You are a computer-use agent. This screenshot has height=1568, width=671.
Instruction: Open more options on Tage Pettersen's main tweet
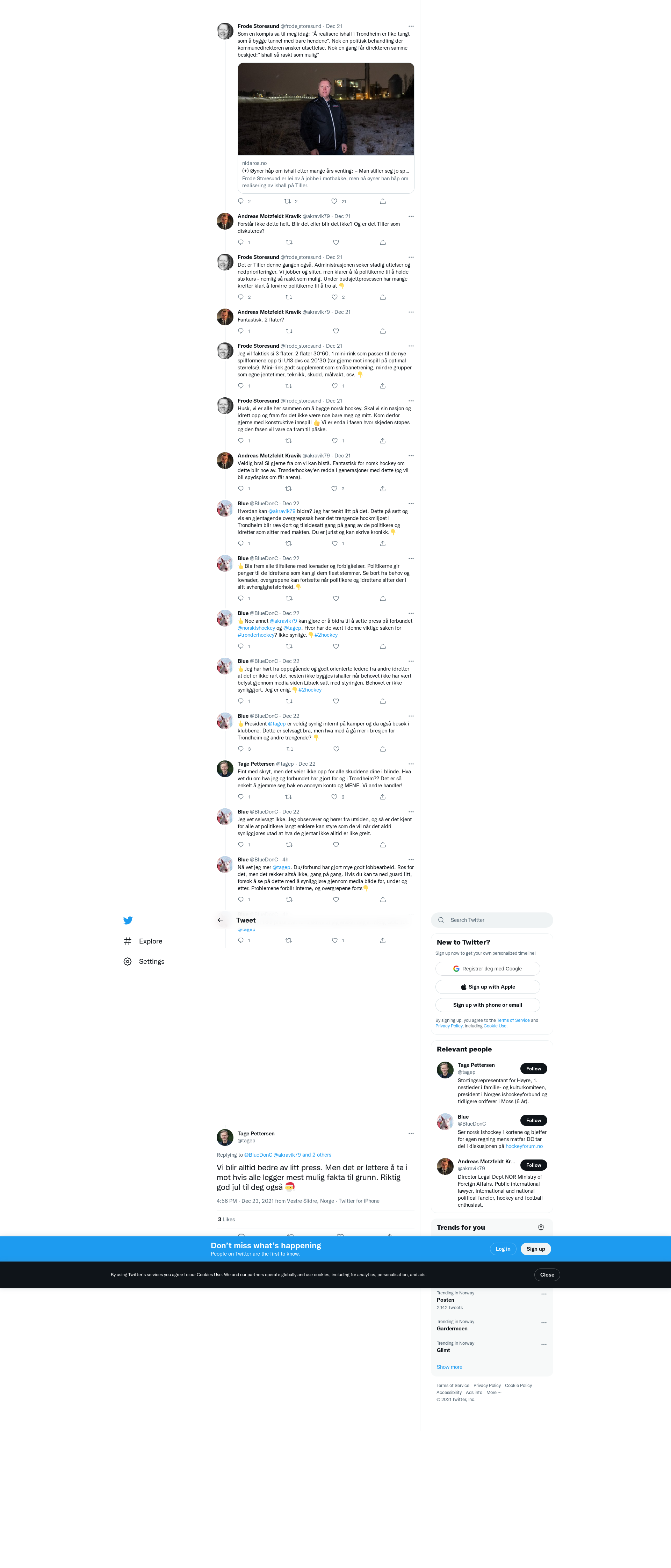pyautogui.click(x=411, y=1133)
